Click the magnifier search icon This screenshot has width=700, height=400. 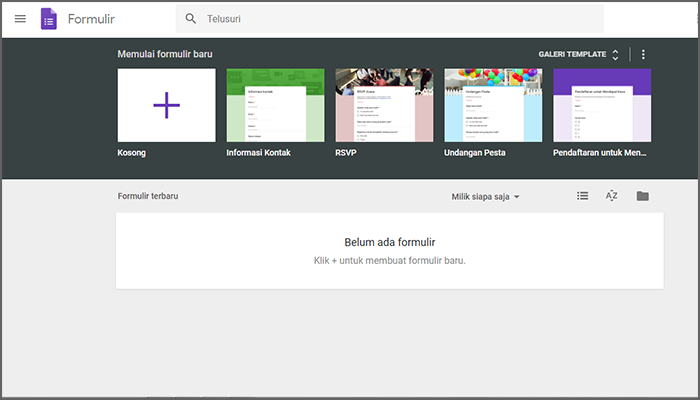[191, 19]
